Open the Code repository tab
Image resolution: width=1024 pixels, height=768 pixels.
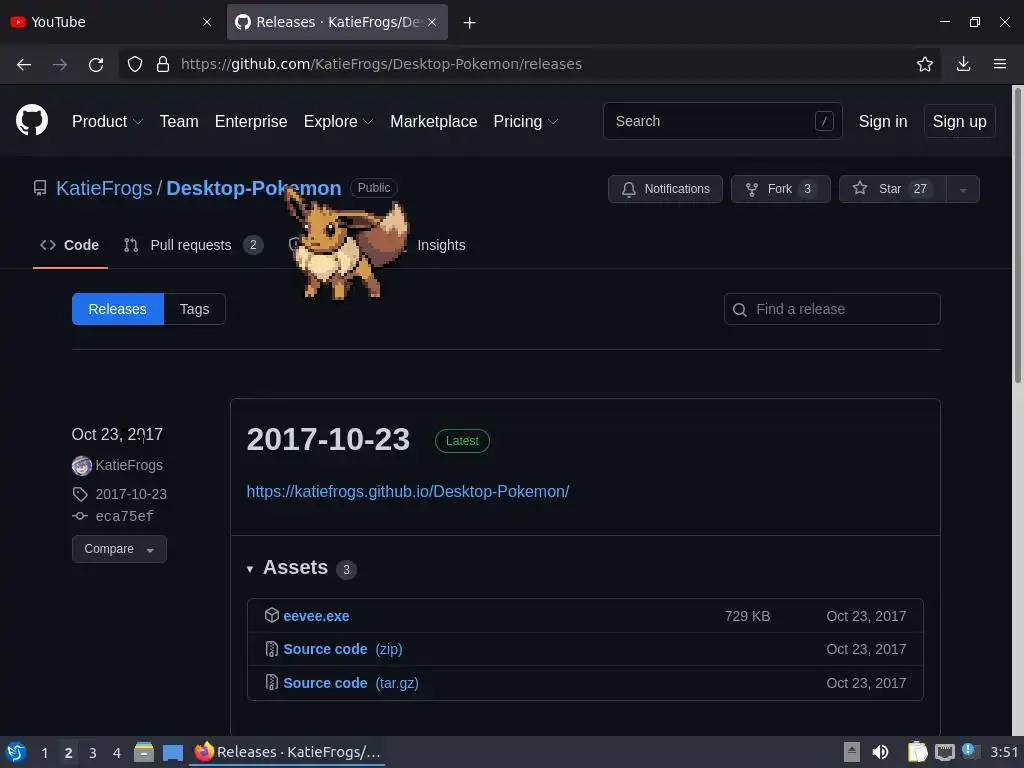pyautogui.click(x=70, y=245)
